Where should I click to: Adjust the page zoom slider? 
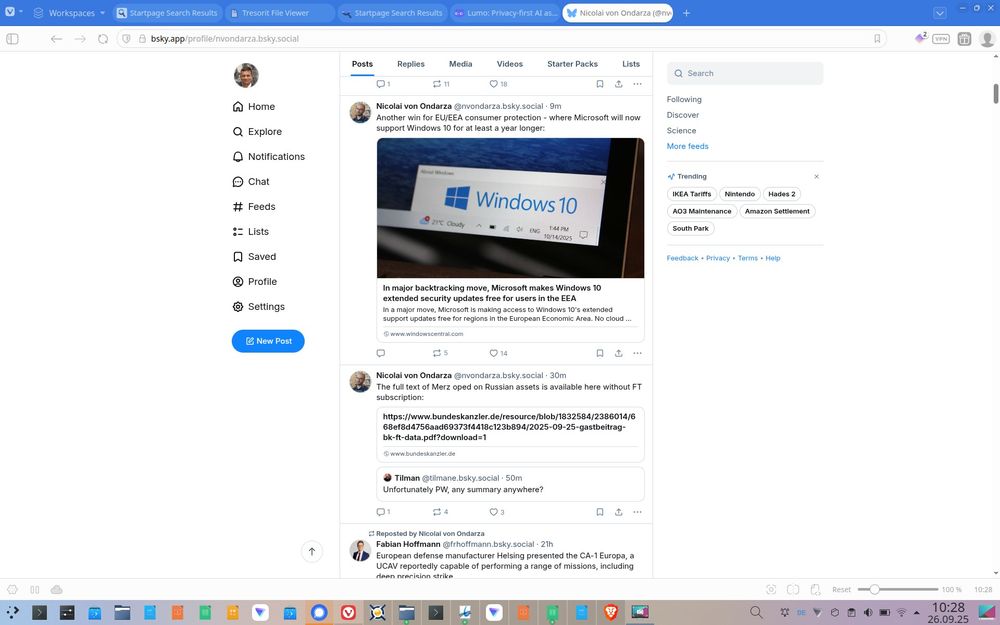pos(897,589)
